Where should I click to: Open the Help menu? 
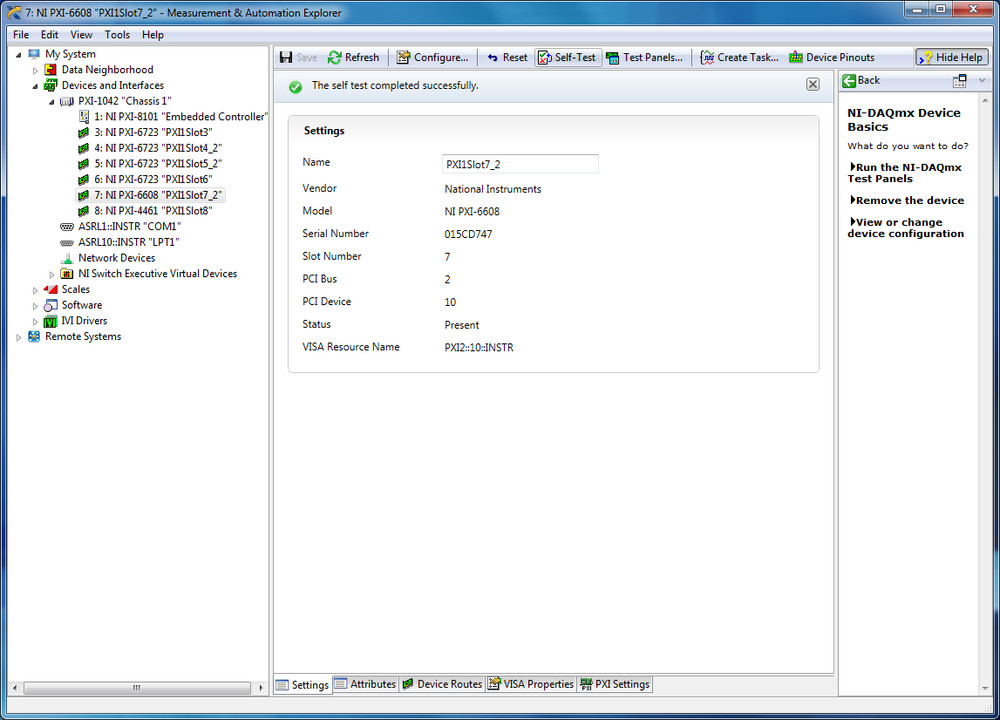[x=152, y=34]
